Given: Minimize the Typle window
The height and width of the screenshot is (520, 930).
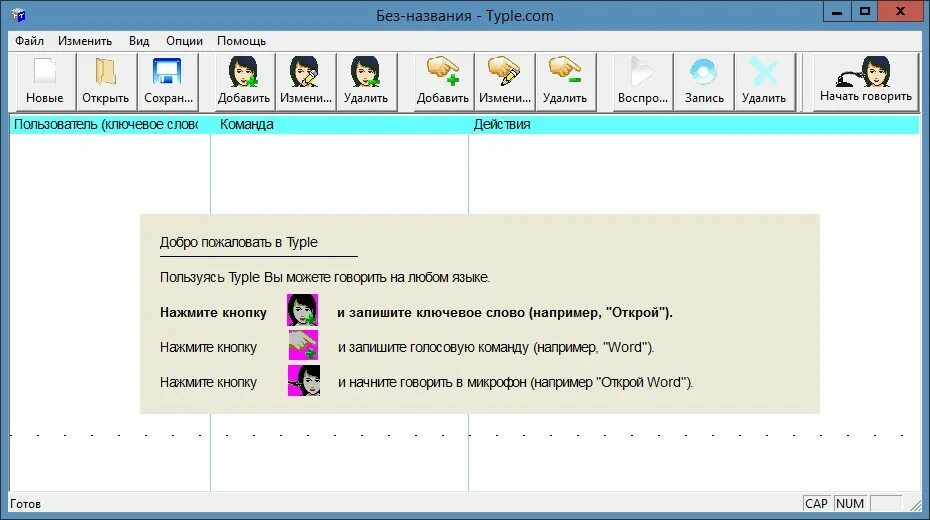Looking at the screenshot, I should click(837, 12).
